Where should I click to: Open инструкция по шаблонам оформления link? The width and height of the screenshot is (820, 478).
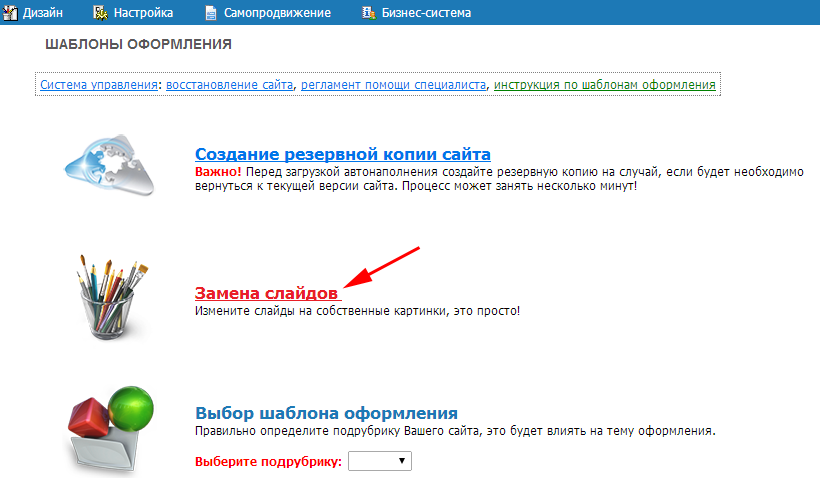point(605,85)
